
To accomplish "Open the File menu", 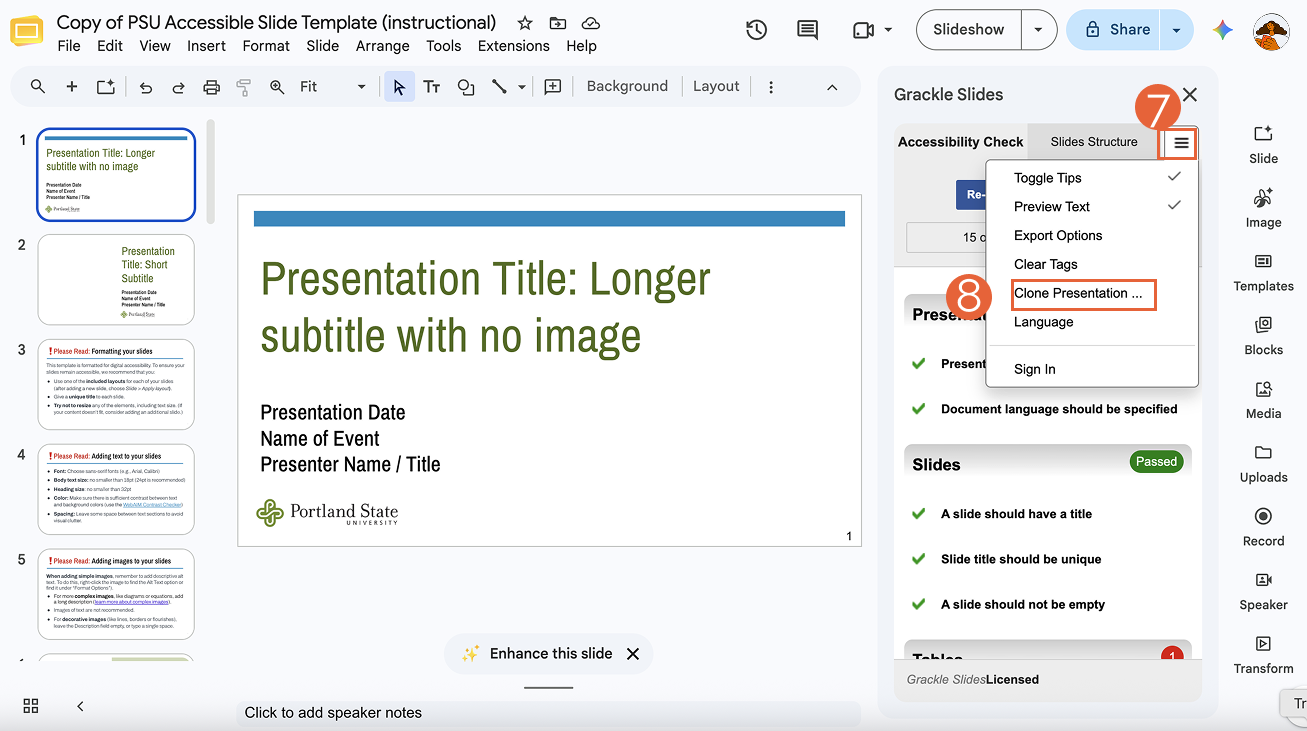I will click(x=69, y=46).
